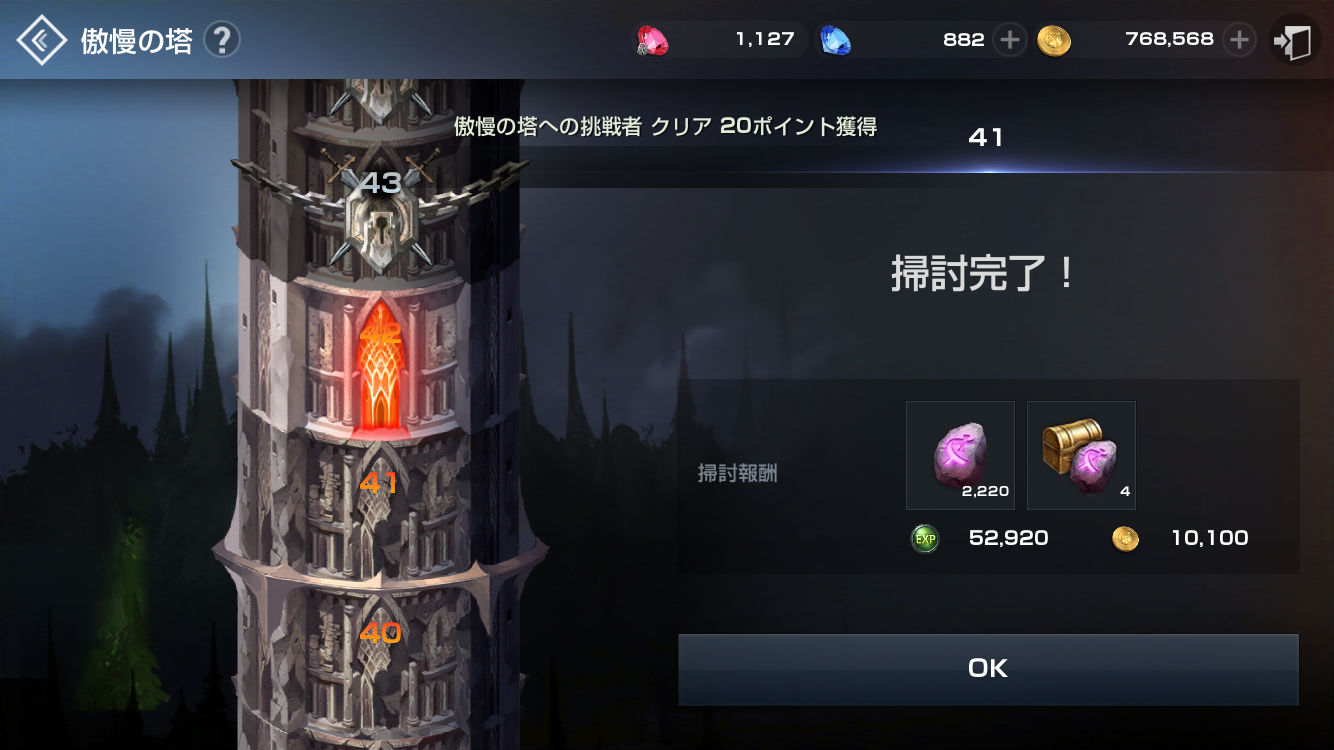Select the glowing red floor 42 gate
Screen dimensions: 1334x750
381,367
